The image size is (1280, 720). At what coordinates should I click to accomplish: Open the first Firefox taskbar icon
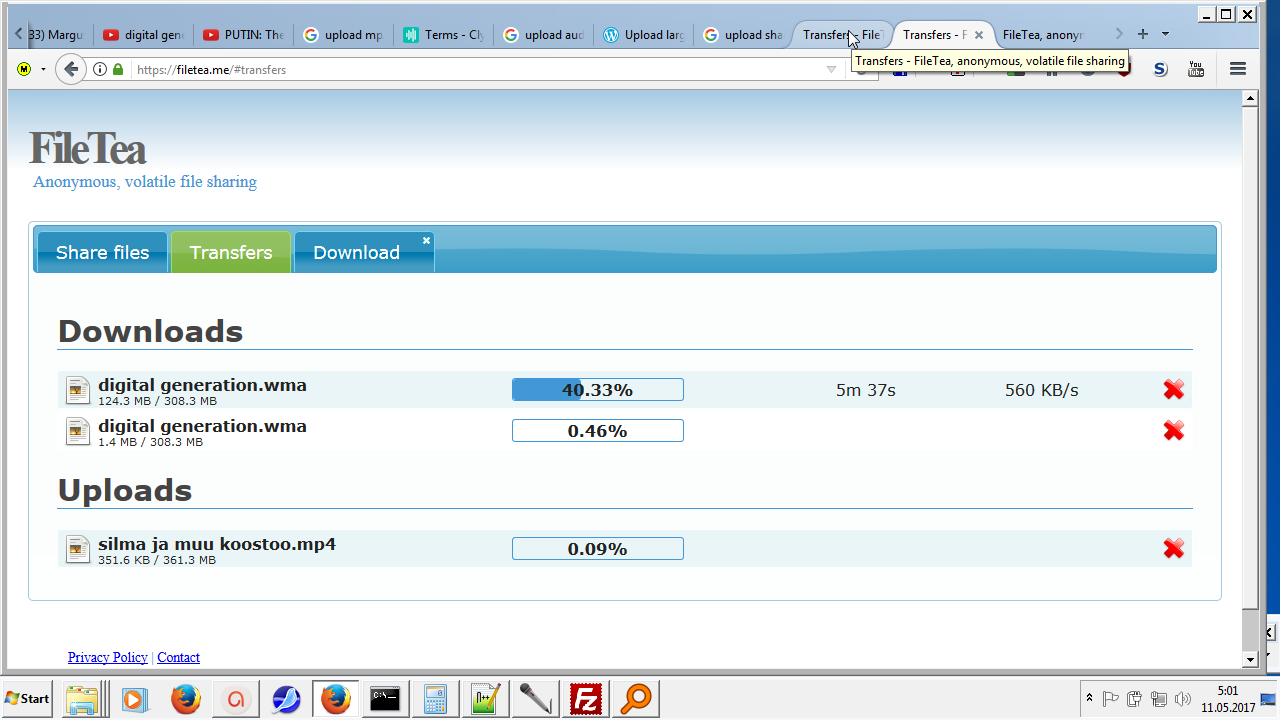(x=186, y=699)
